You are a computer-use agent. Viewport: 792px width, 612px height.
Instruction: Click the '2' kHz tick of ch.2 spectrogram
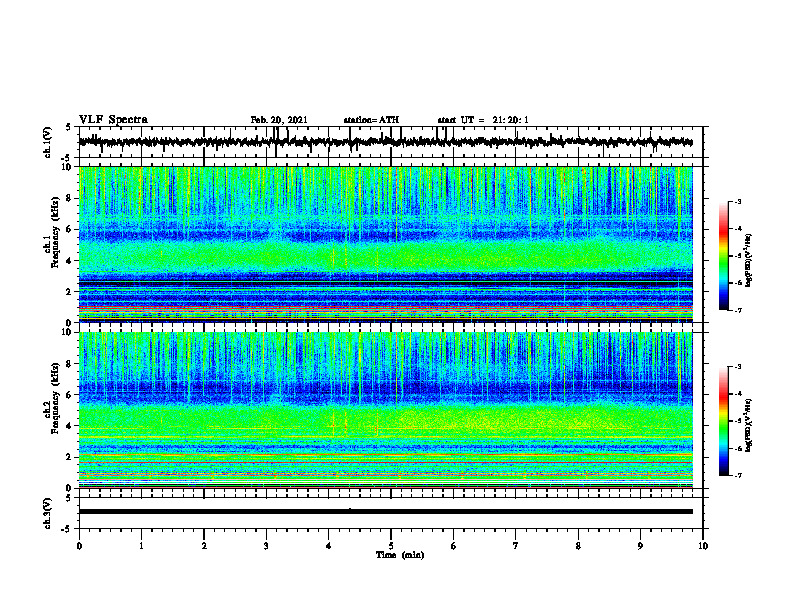coord(70,457)
